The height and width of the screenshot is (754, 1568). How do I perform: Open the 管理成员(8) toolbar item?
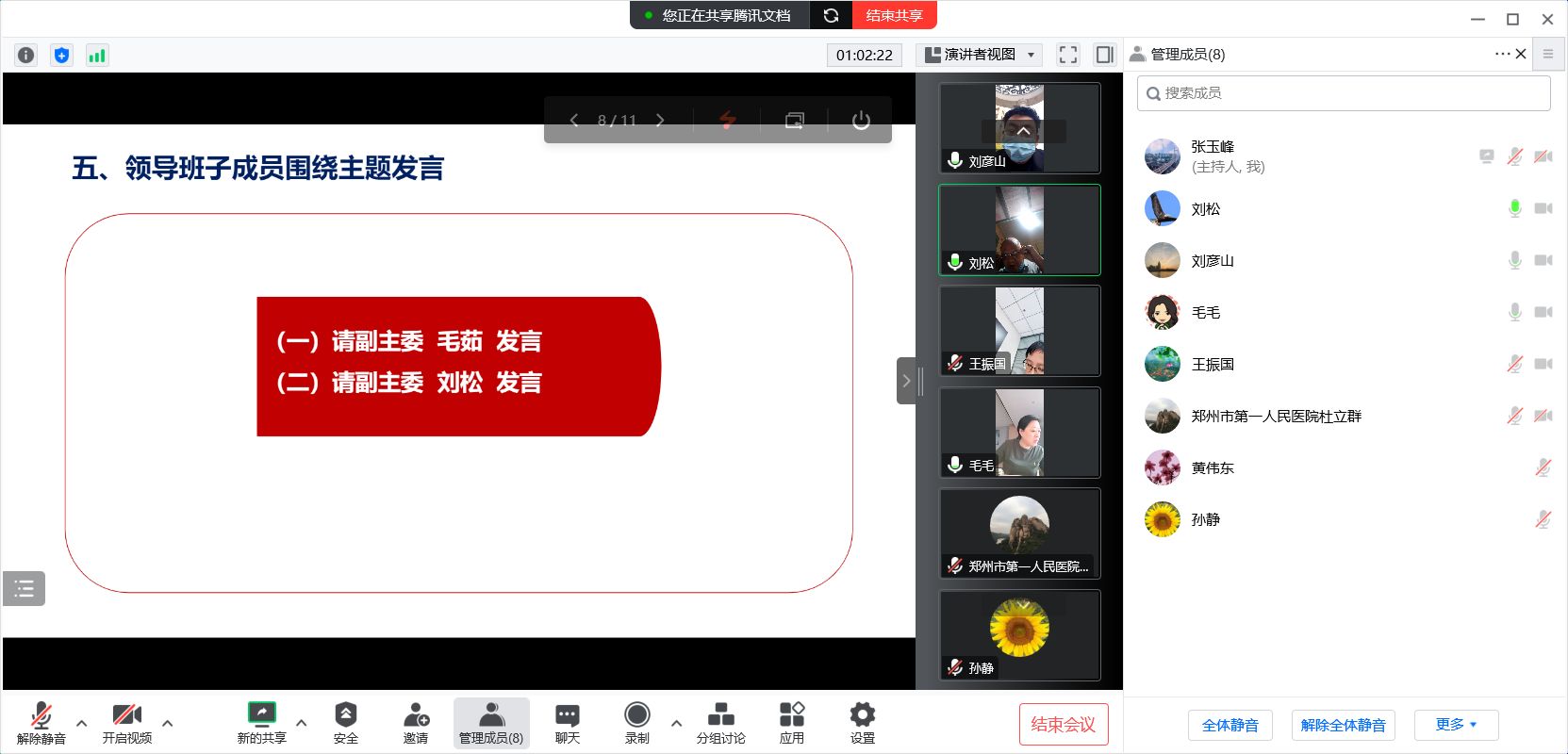click(490, 723)
